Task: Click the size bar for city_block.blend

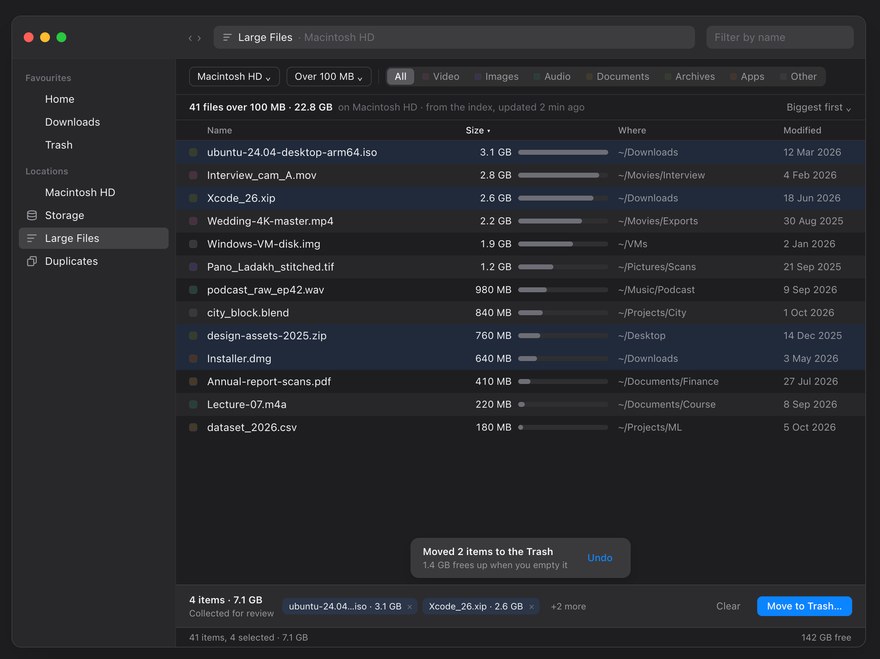Action: coord(563,313)
